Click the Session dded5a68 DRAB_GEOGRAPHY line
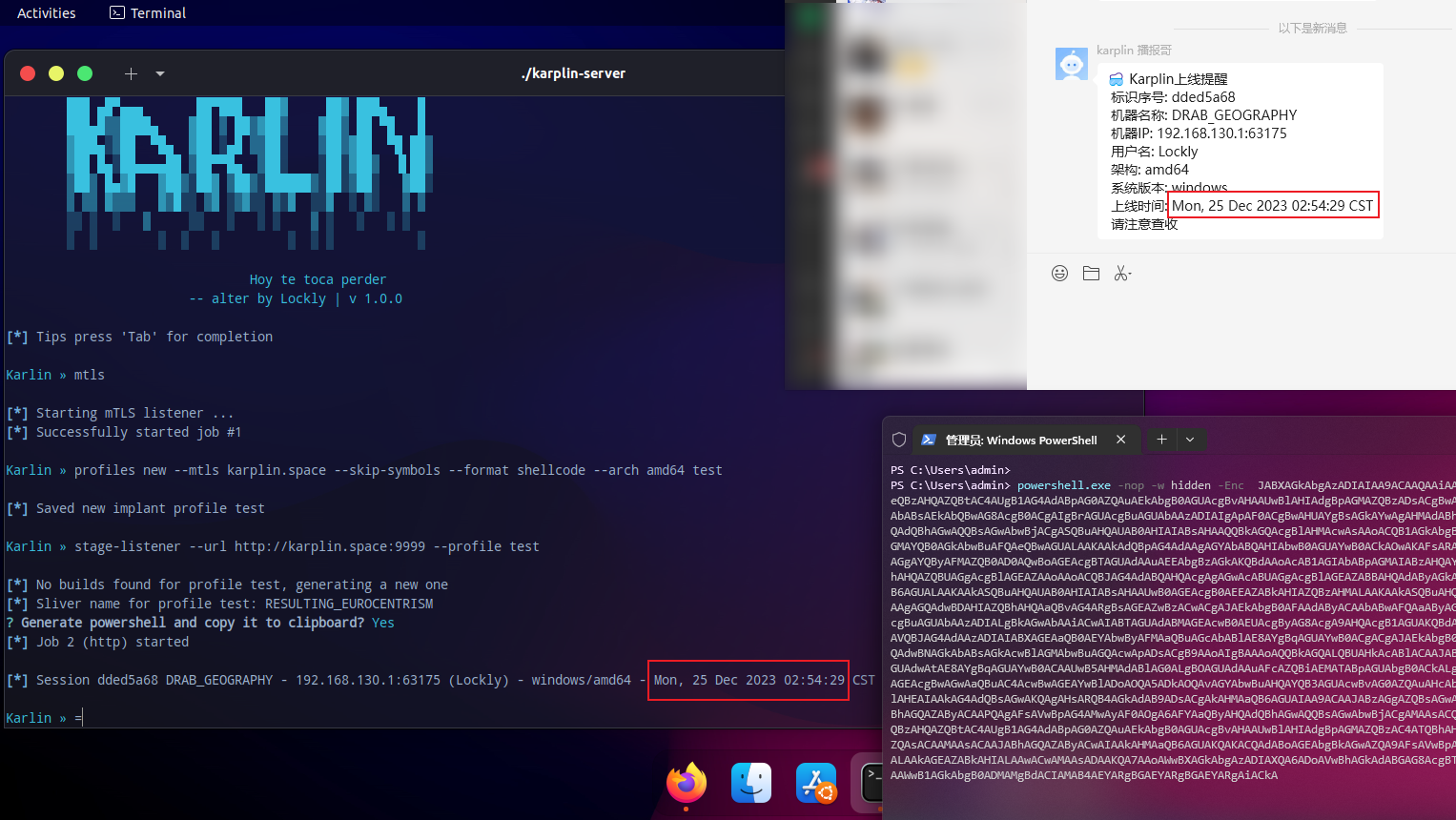This screenshot has height=820, width=1456. (x=441, y=680)
